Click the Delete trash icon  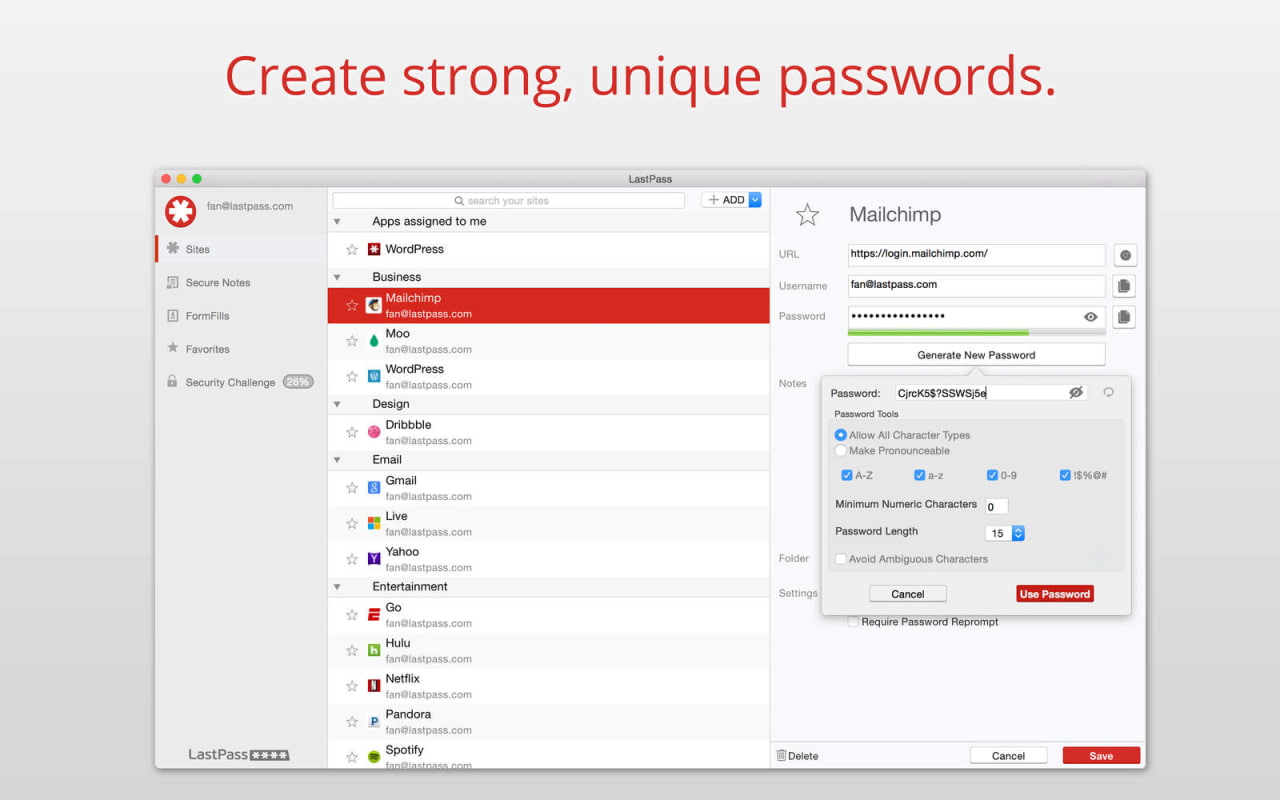coord(782,756)
